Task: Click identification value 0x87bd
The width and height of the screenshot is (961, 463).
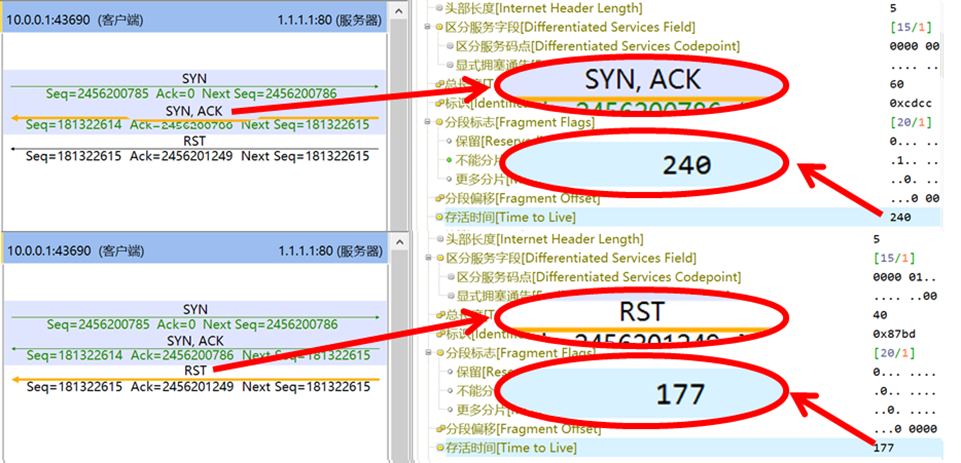Action: (892, 334)
